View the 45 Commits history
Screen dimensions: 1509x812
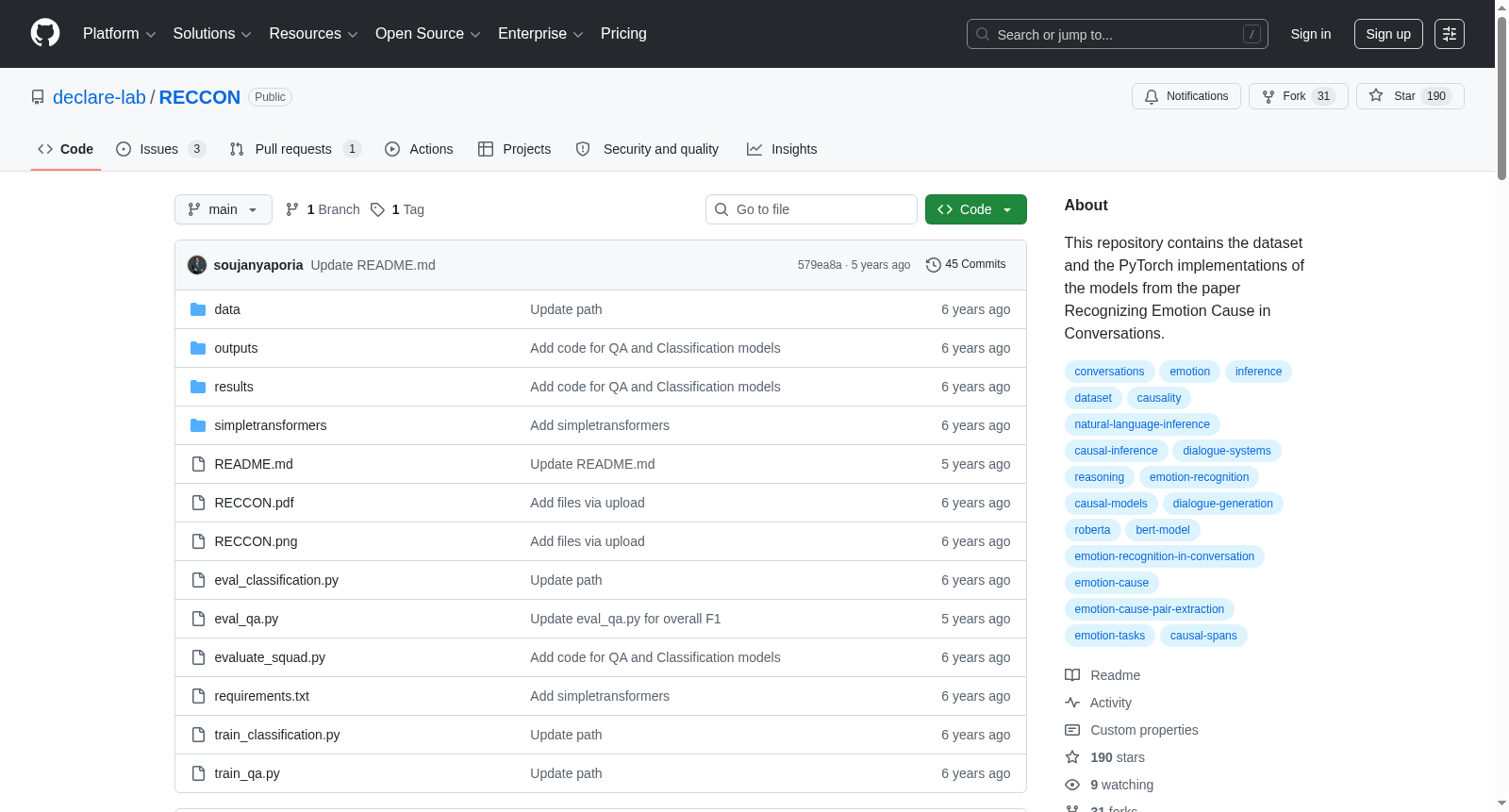pyautogui.click(x=967, y=265)
